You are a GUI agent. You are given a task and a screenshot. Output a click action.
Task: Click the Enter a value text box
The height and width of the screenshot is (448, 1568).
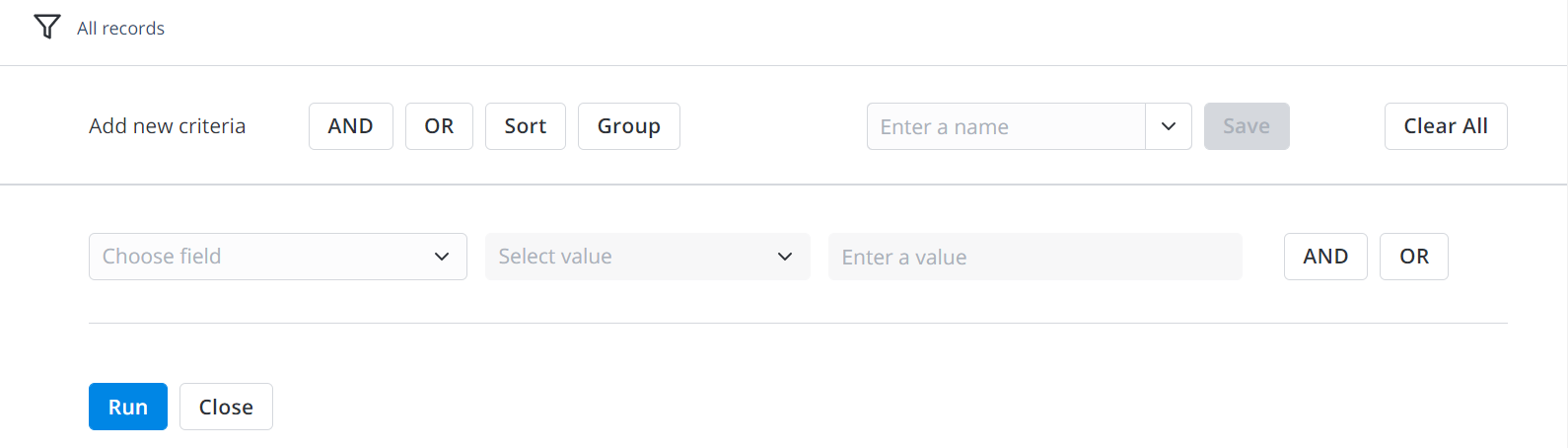pyautogui.click(x=1034, y=257)
